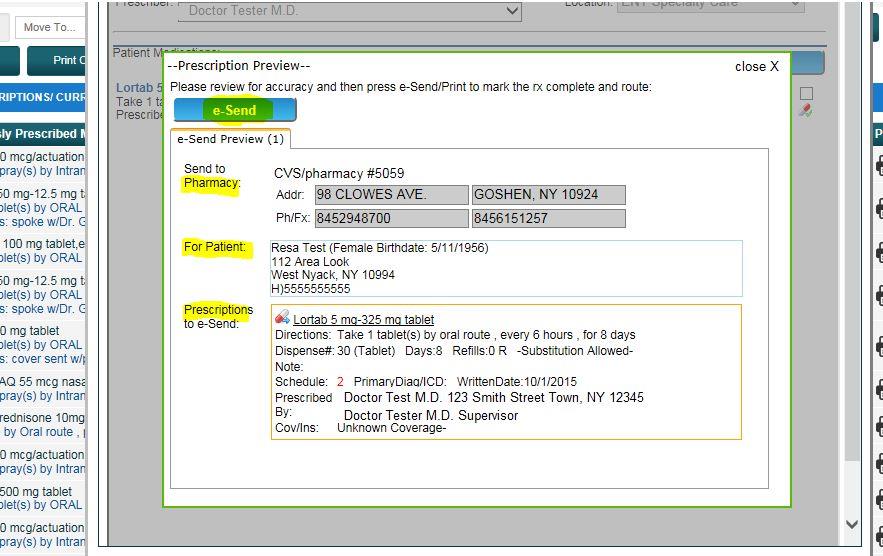Click the pill icon beside Lortab 5 mg-325 mg
883x556 pixels.
282,318
